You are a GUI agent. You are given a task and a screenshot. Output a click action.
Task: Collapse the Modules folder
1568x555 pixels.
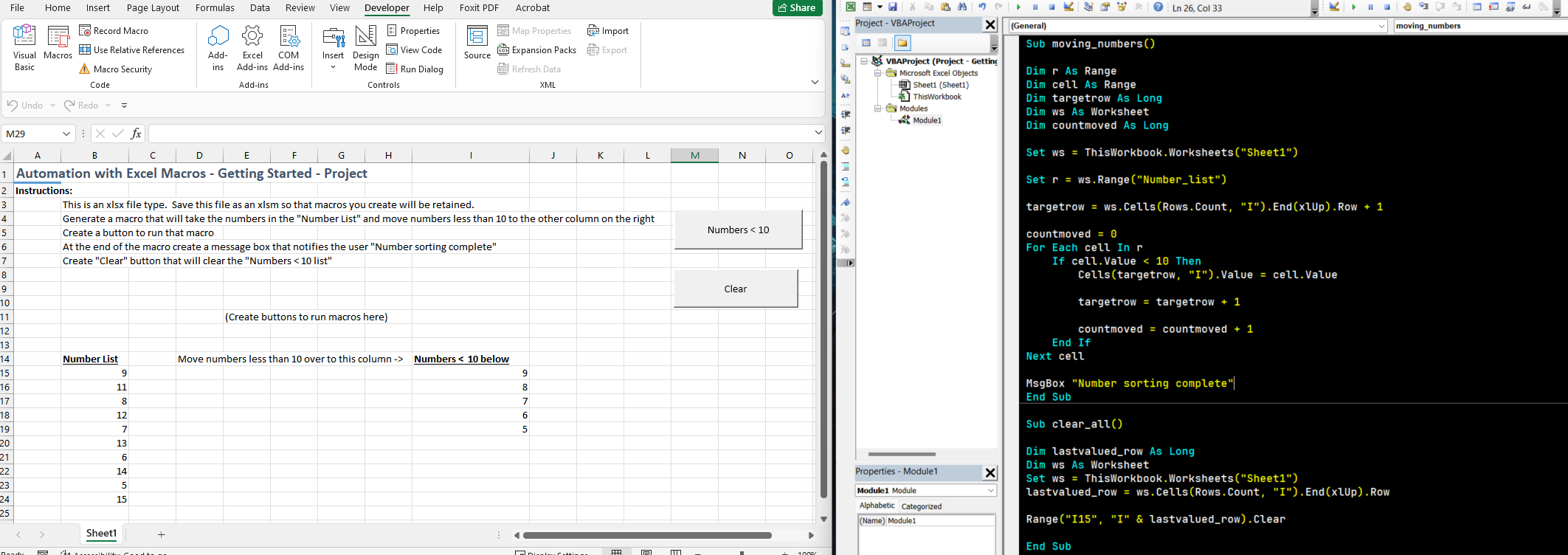pyautogui.click(x=878, y=108)
